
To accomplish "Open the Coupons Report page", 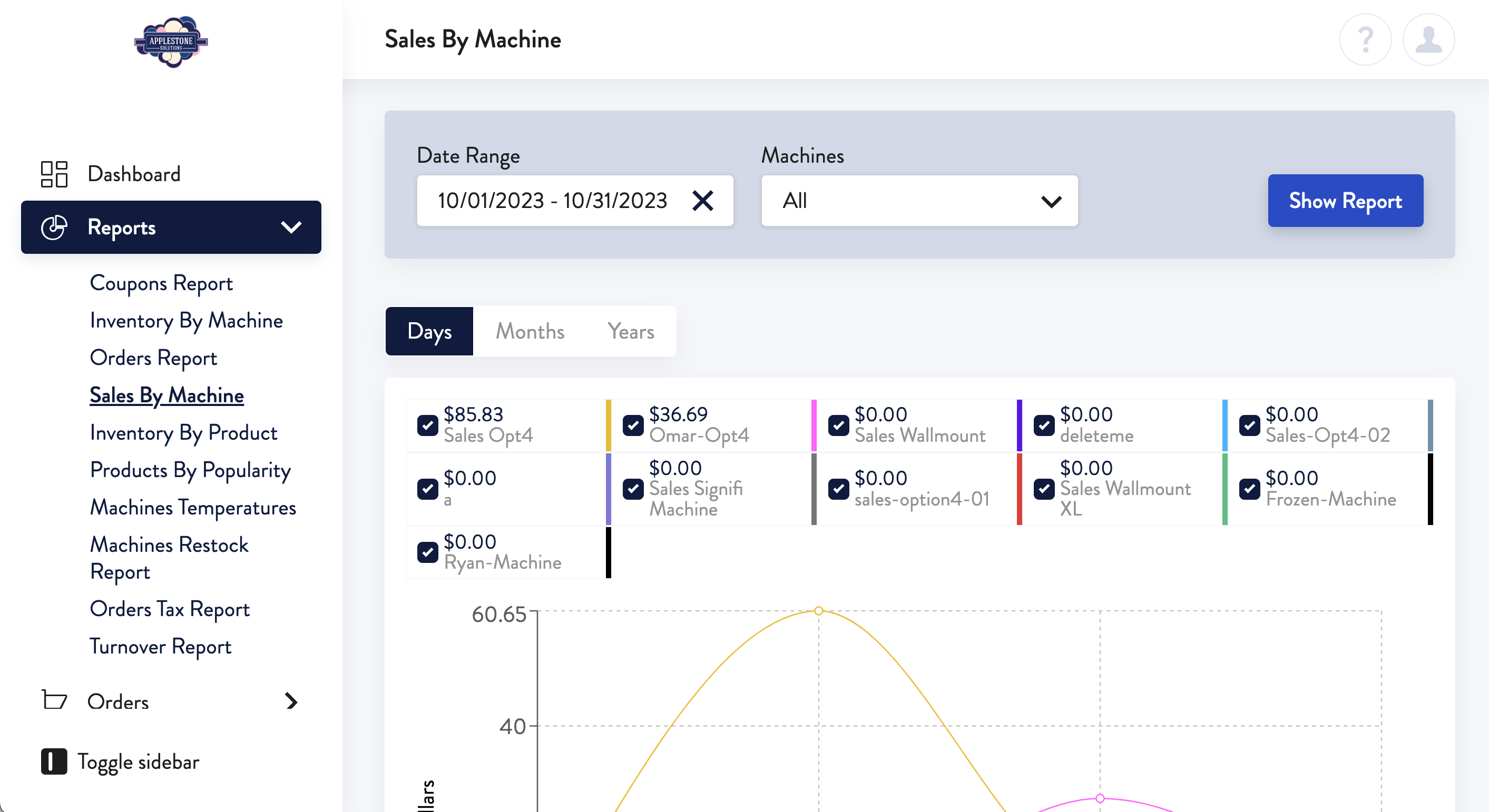I will tap(161, 283).
